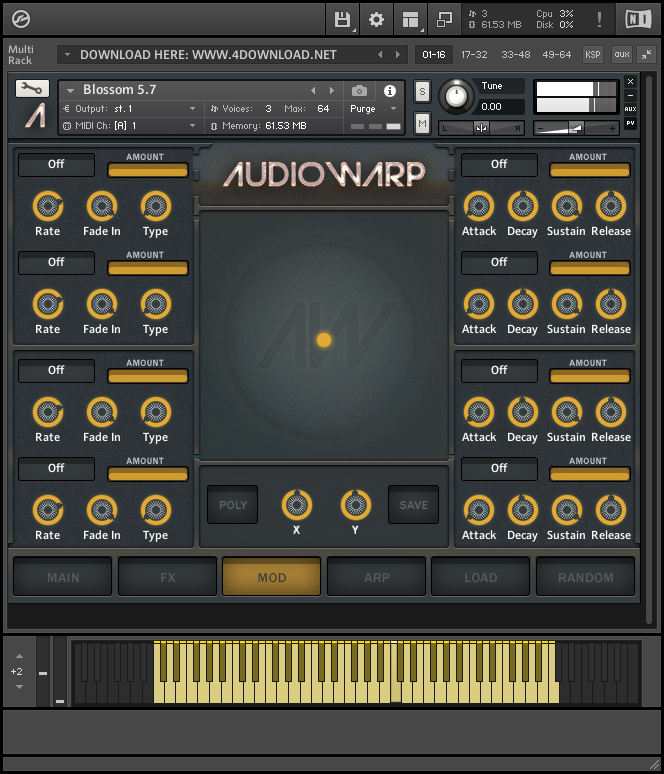
Task: Open the ARP tab
Action: 377,577
